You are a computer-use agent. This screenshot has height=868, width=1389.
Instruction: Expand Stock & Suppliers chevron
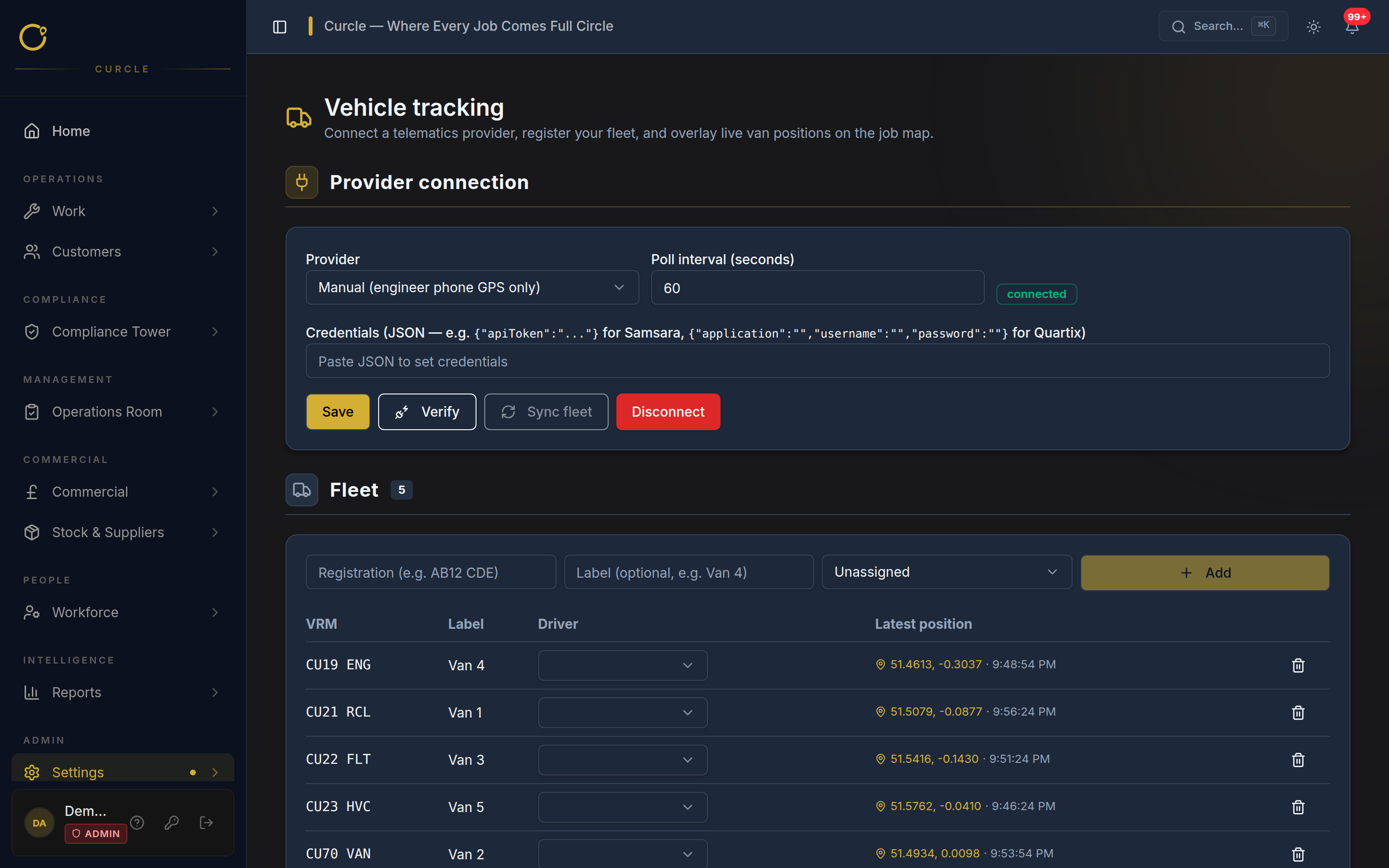215,532
